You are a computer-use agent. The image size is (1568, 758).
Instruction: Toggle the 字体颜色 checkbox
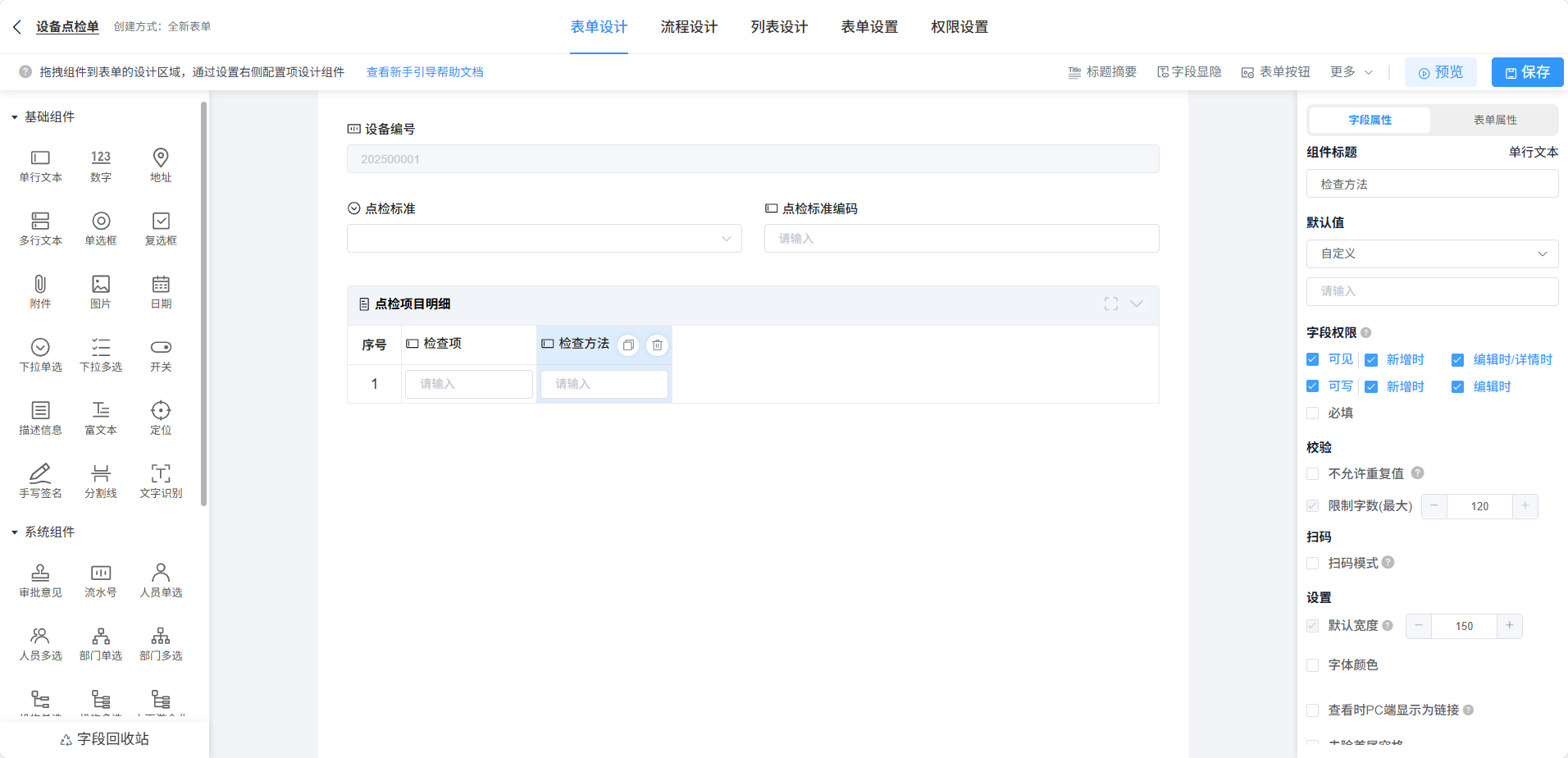pos(1312,665)
